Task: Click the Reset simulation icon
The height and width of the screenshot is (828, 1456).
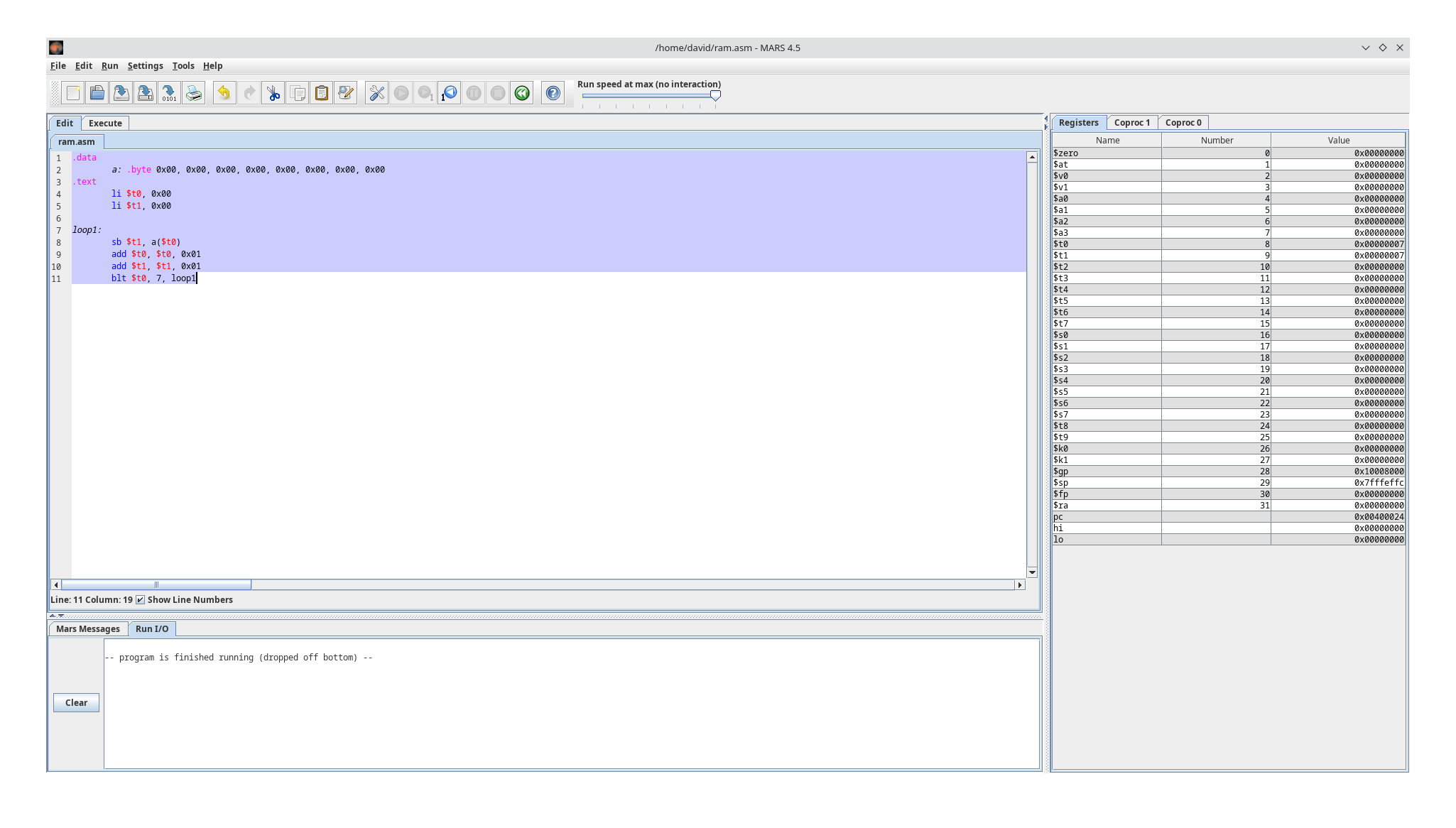Action: point(522,92)
